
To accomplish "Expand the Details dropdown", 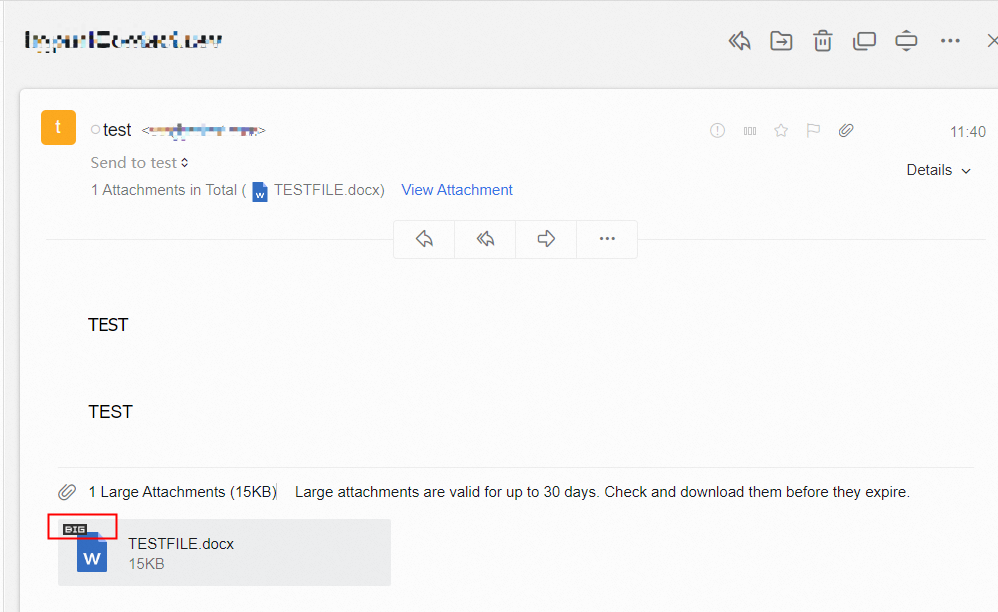I will [x=938, y=170].
